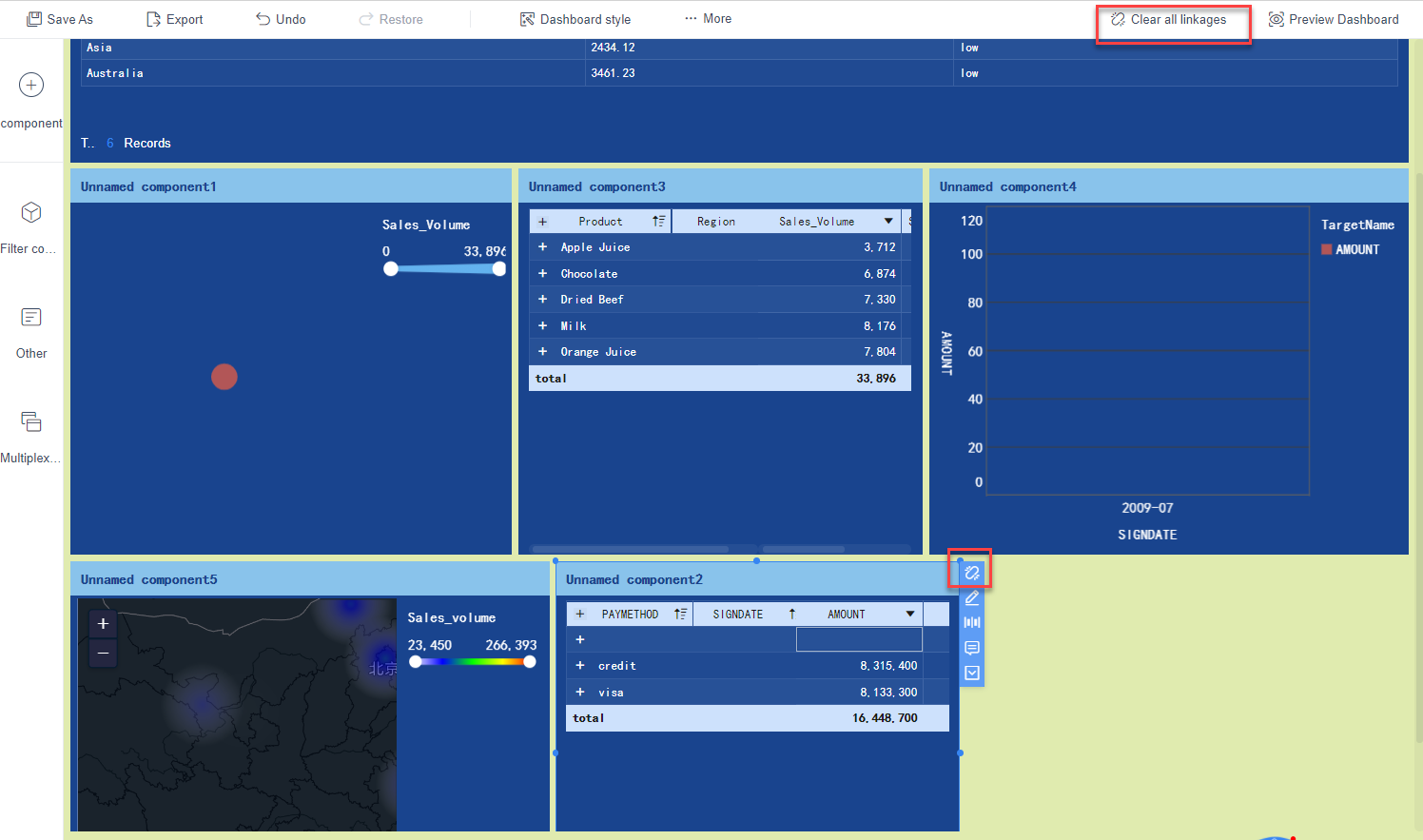This screenshot has width=1423, height=840.
Task: Click the barcode-style icon beside component2
Action: point(971,622)
